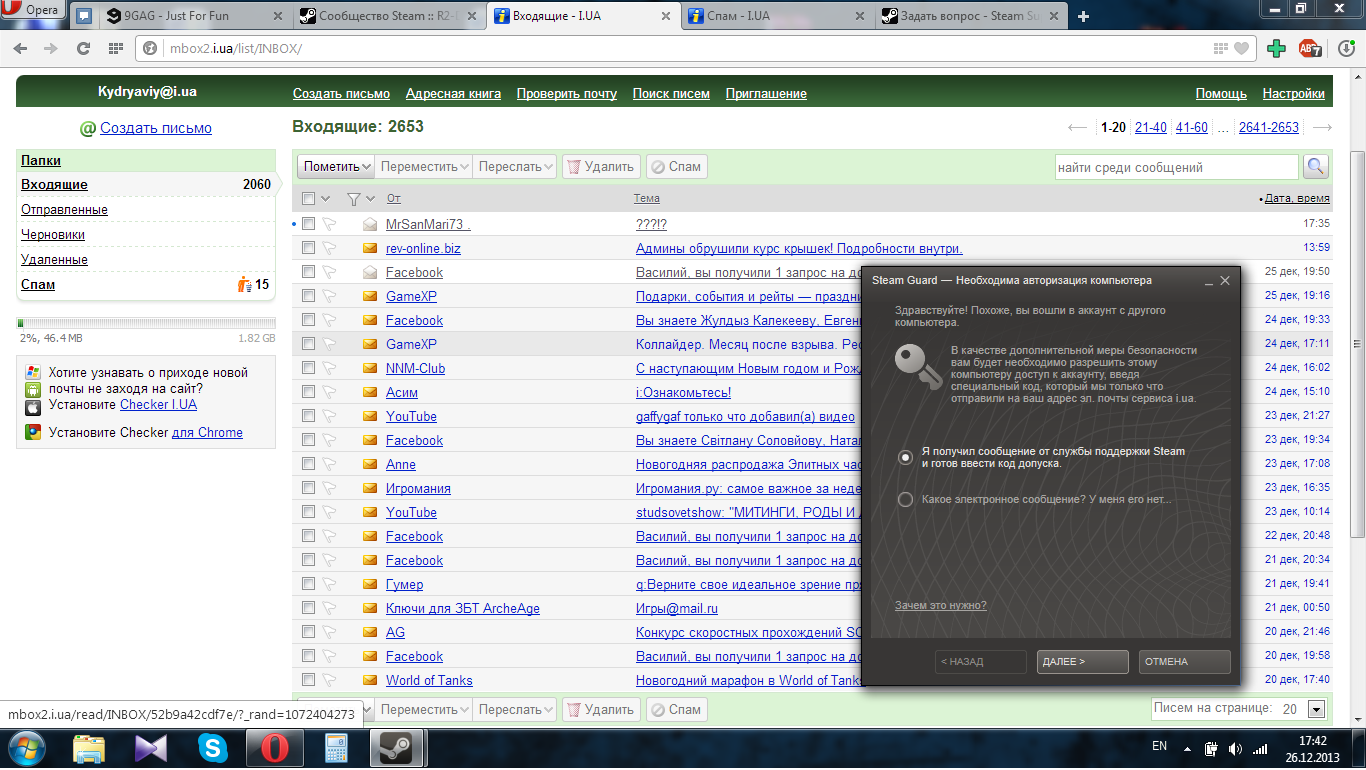Click the envelope icon on Игромания row
The image size is (1366, 770).
click(x=370, y=488)
